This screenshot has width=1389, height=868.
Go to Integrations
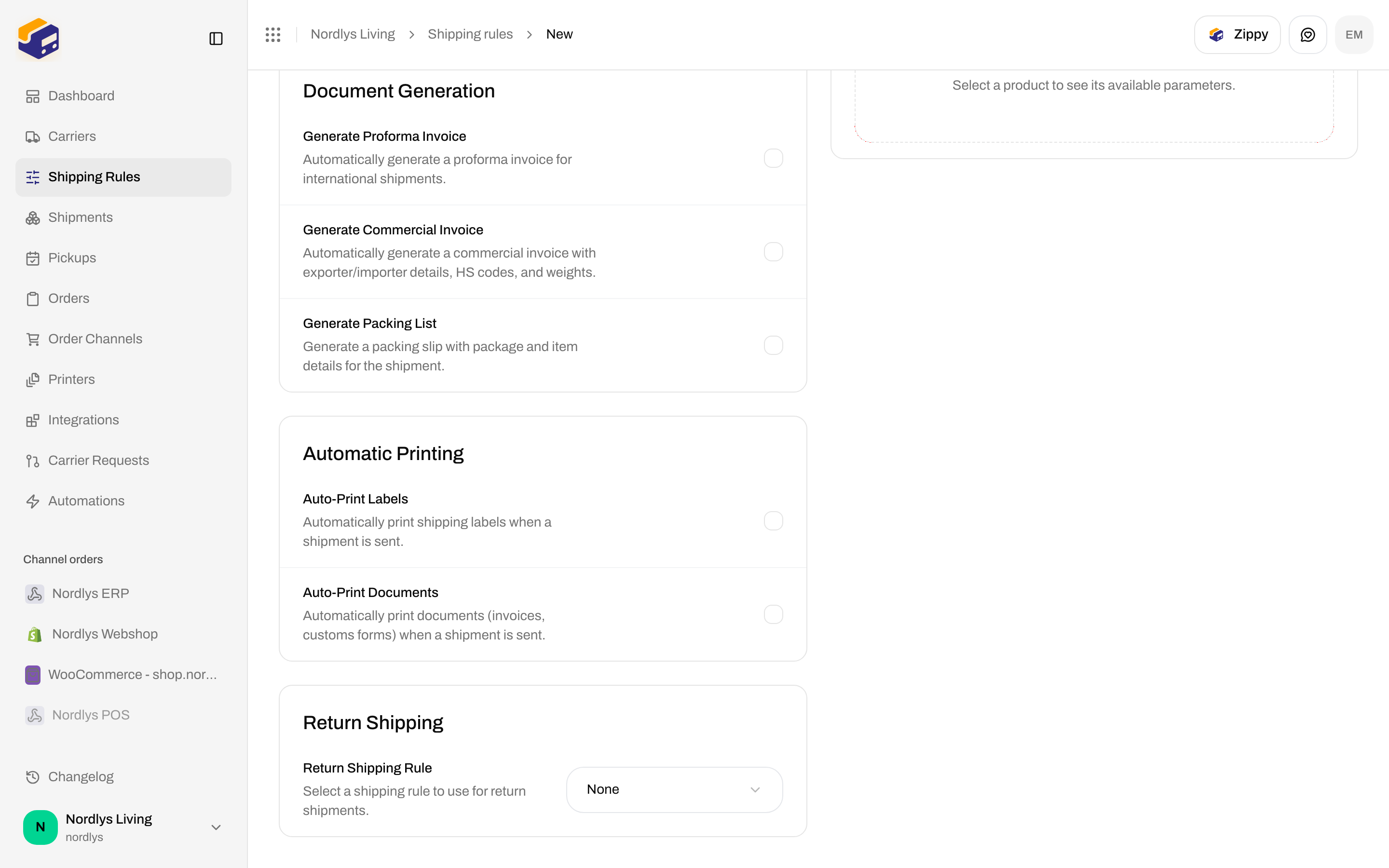tap(123, 420)
